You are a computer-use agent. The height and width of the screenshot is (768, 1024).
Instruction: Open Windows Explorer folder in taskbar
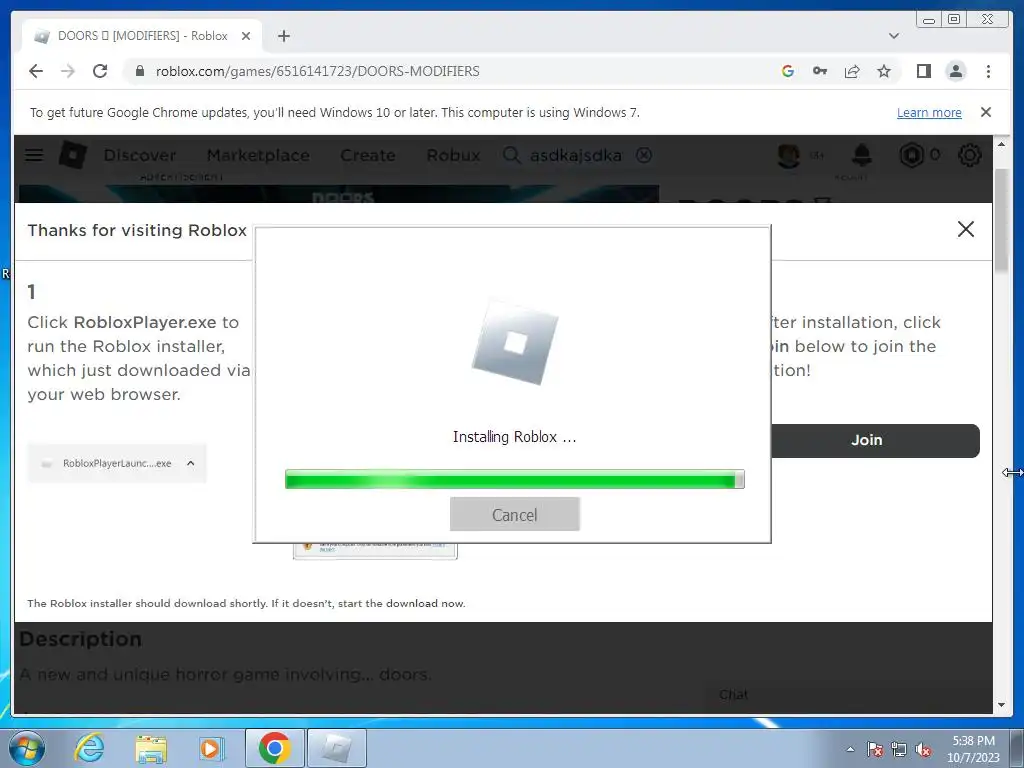click(151, 748)
